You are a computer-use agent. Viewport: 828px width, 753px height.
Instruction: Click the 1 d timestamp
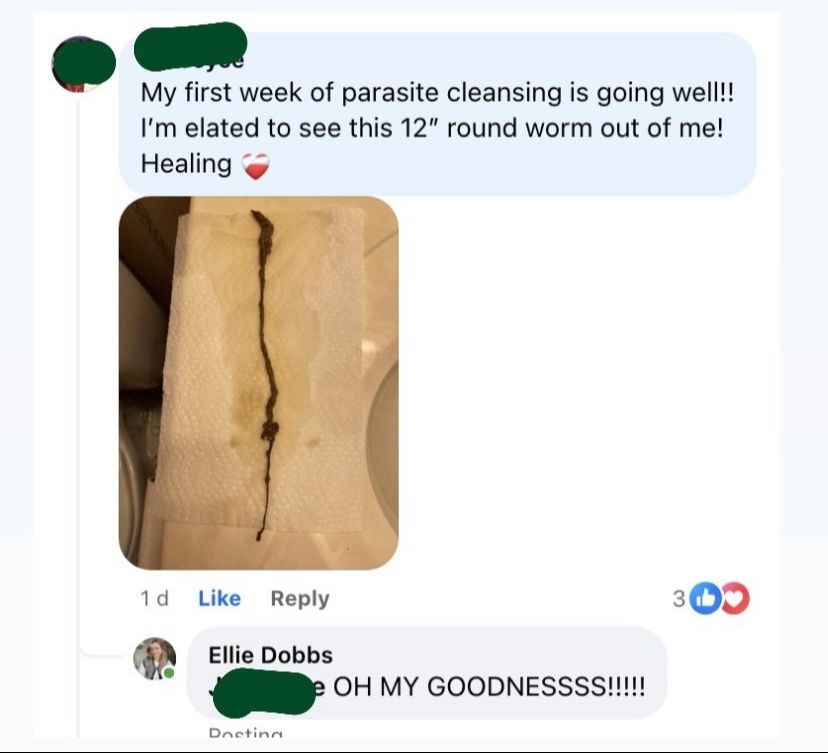pos(154,599)
